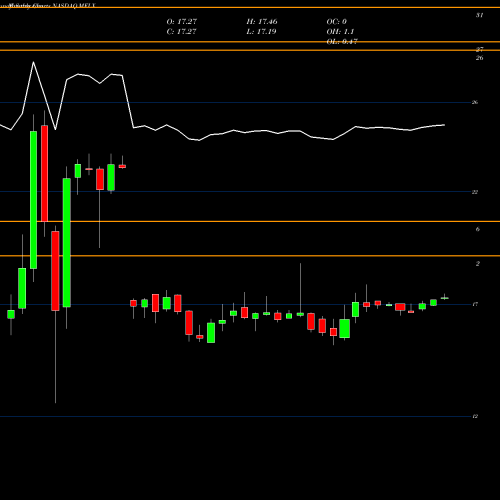Viewport: 500px width, 500px height.
Task: Select the high price H: 17.46
Action: tap(262, 22)
